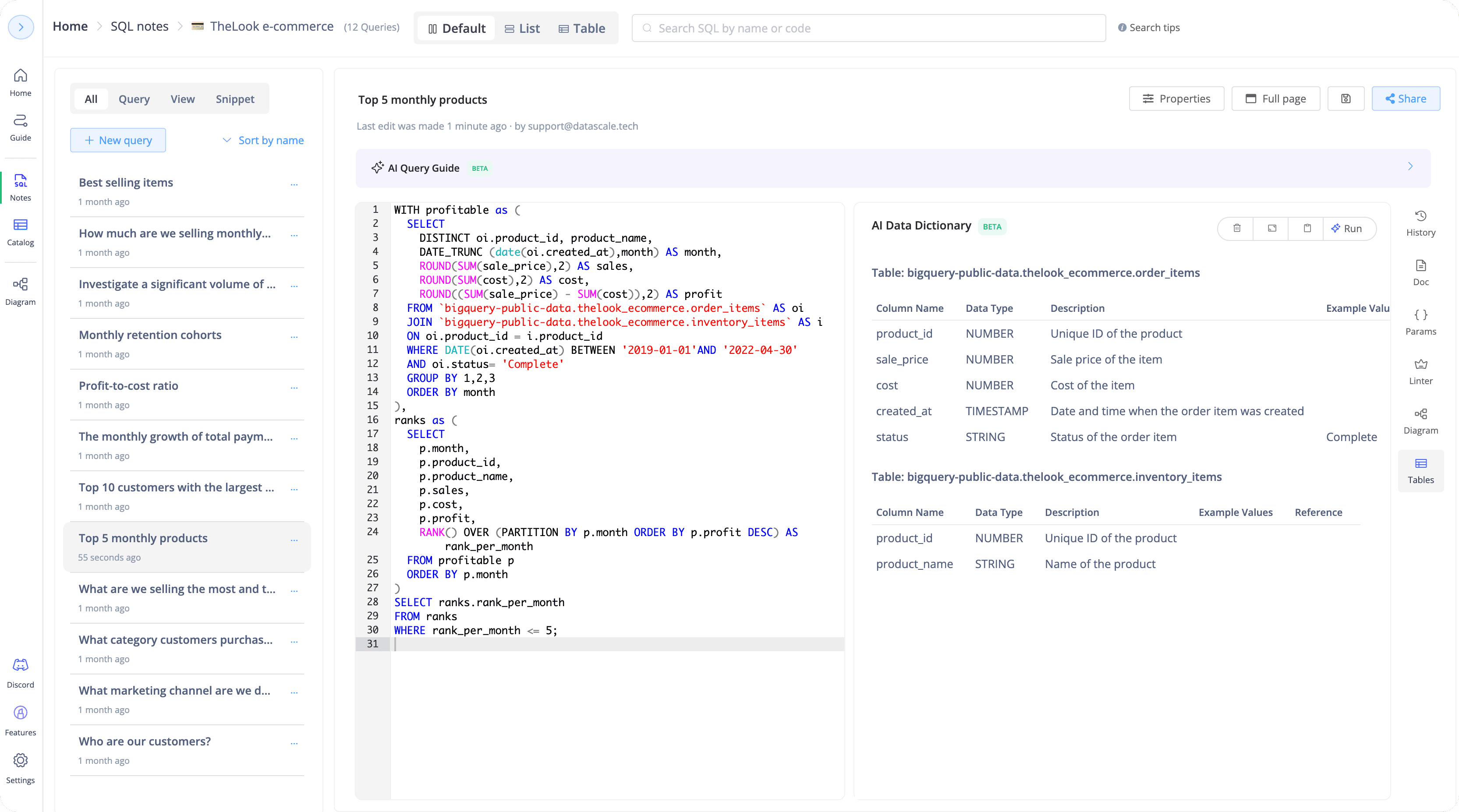Open the Best selling items query

tap(187, 191)
